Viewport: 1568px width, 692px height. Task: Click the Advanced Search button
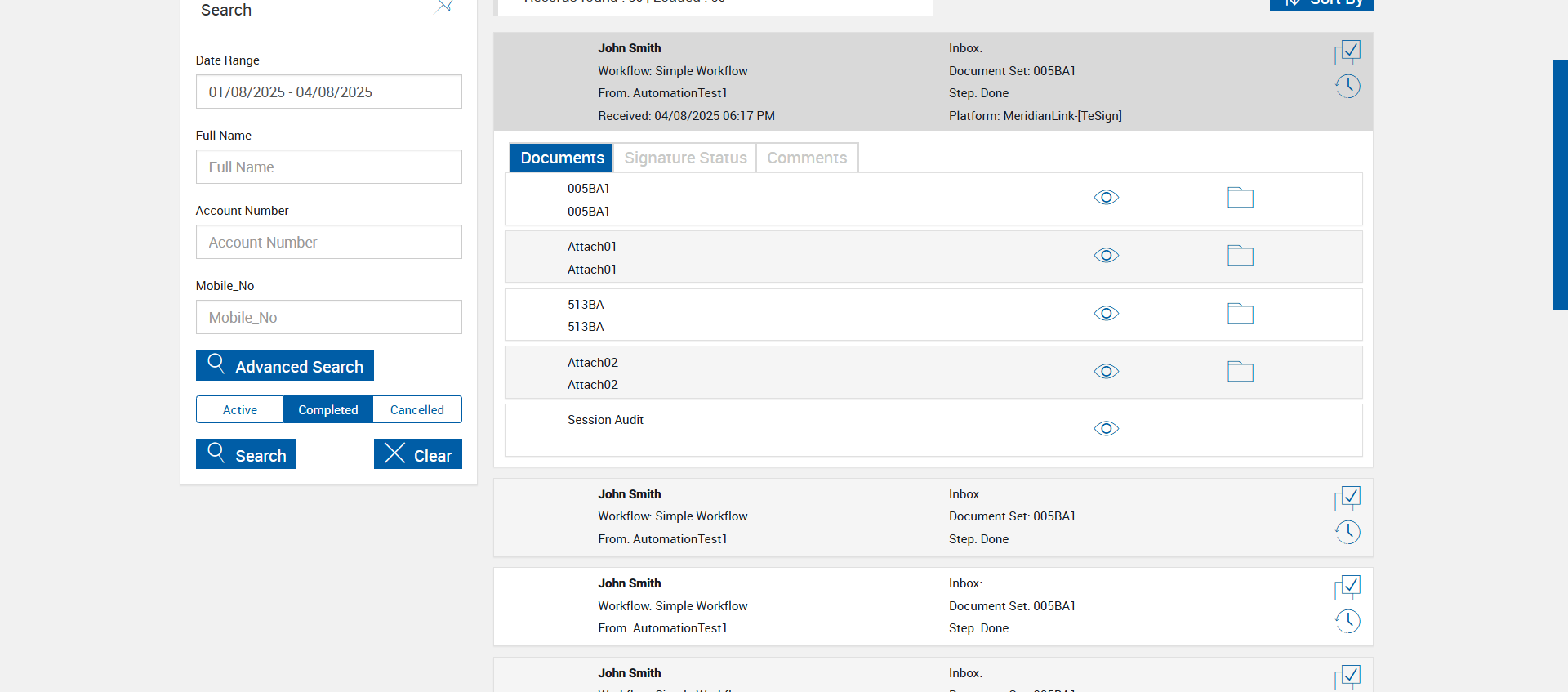[x=285, y=366]
